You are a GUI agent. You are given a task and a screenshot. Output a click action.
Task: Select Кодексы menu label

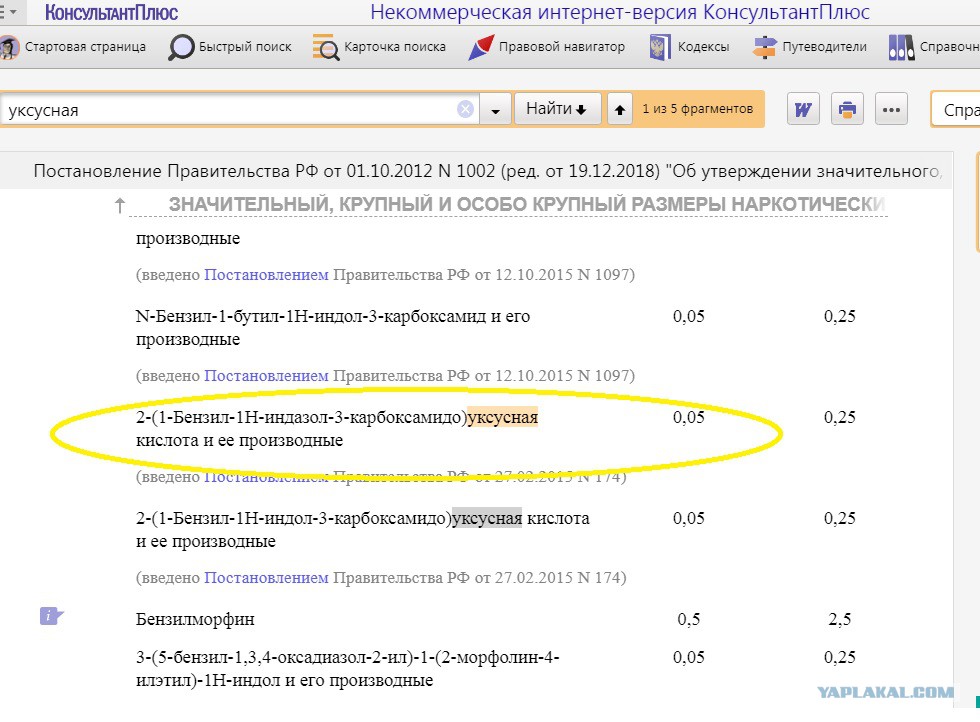click(x=704, y=47)
